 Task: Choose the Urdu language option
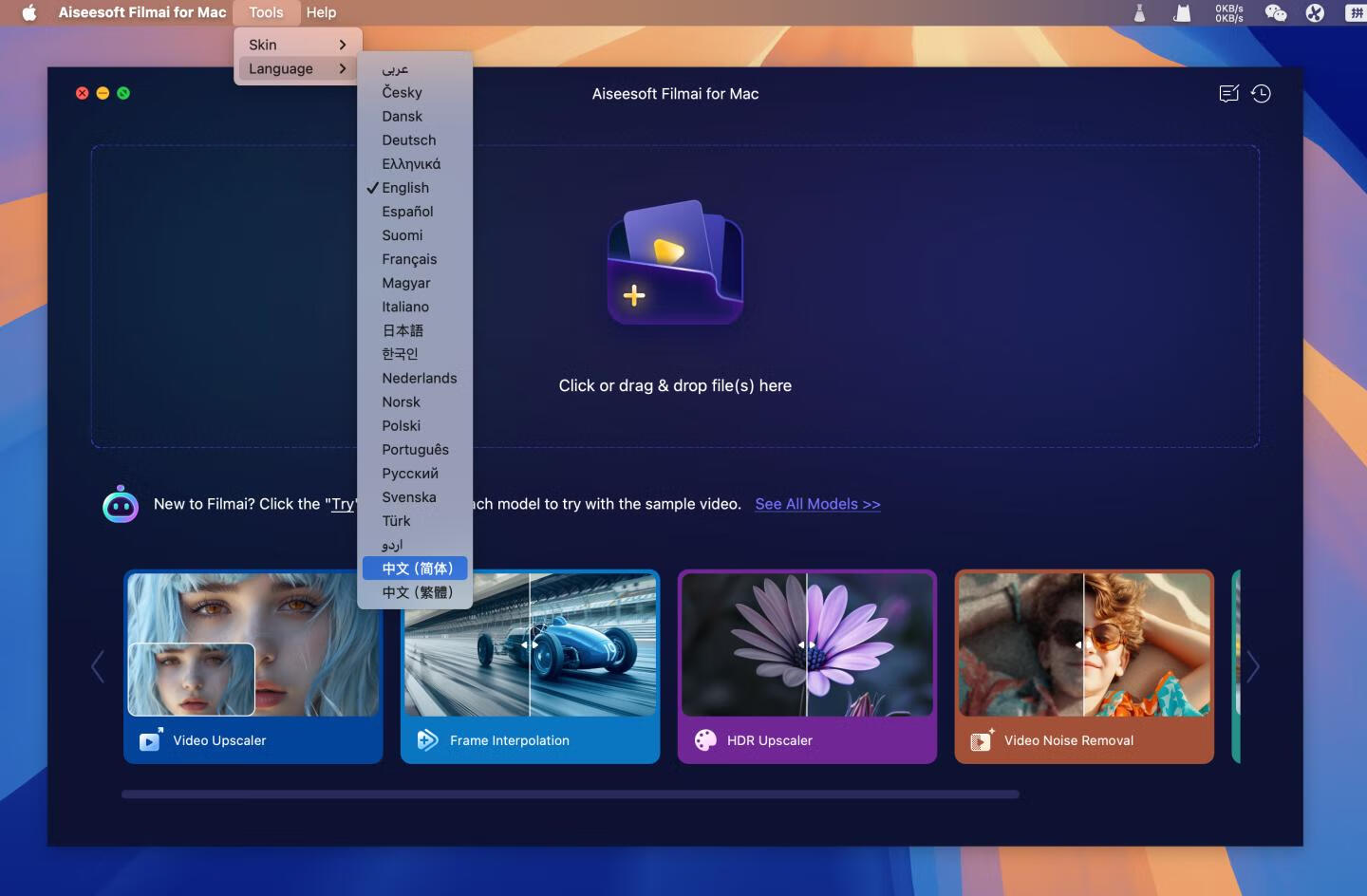(x=414, y=545)
